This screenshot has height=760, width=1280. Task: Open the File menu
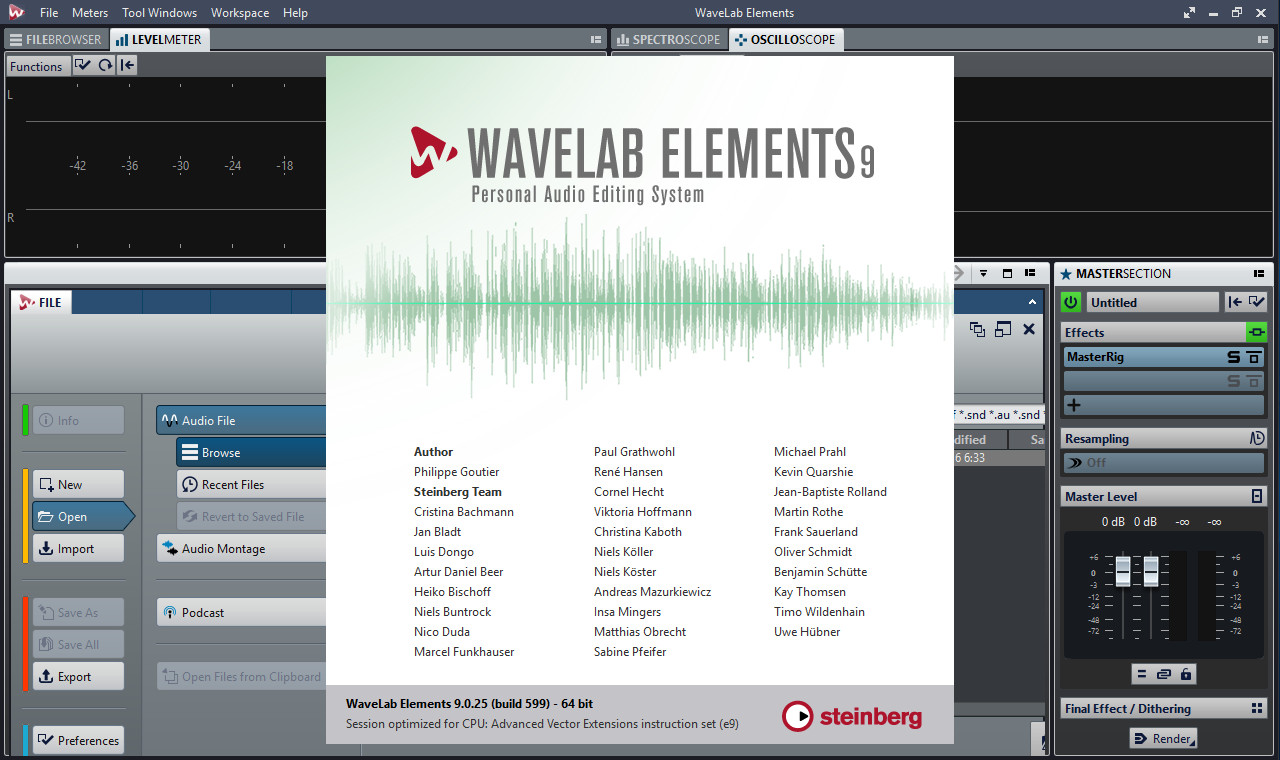49,13
